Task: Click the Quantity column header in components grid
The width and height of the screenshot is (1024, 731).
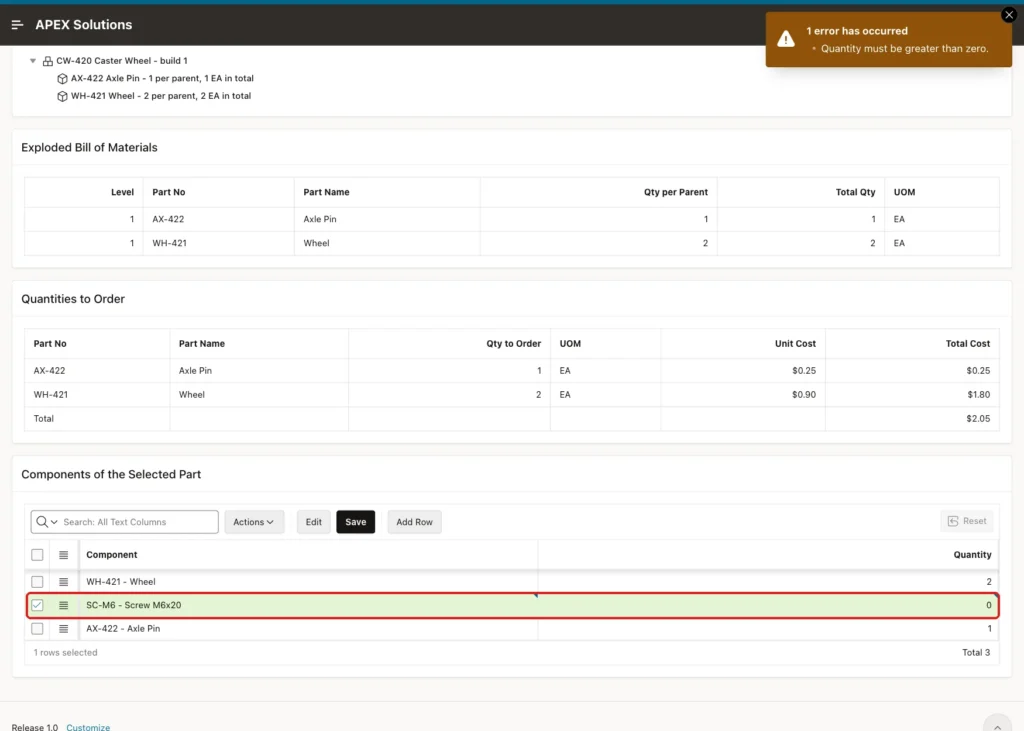Action: click(x=769, y=555)
